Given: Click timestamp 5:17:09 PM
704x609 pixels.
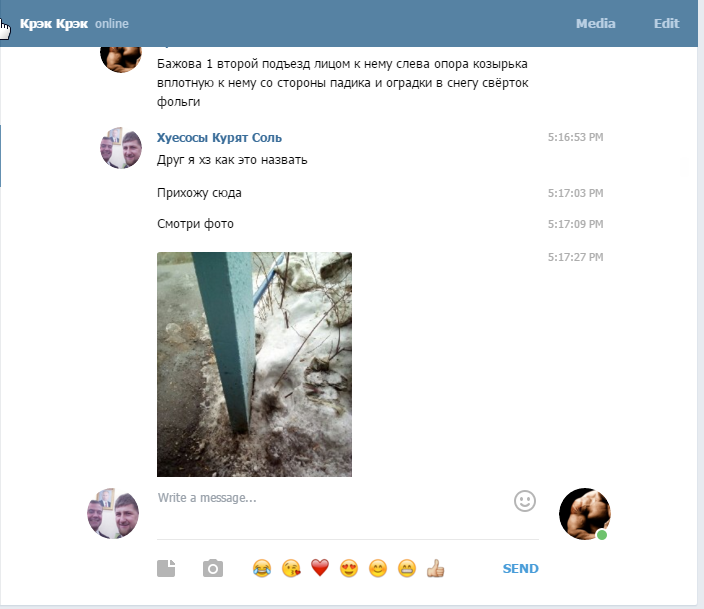Looking at the screenshot, I should click(x=575, y=224).
